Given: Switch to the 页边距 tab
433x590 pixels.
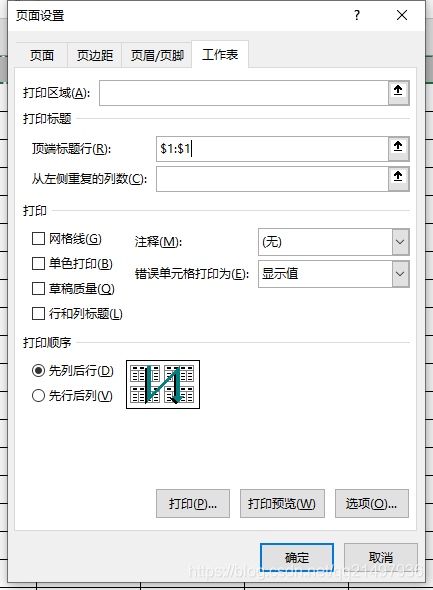Looking at the screenshot, I should pyautogui.click(x=95, y=55).
